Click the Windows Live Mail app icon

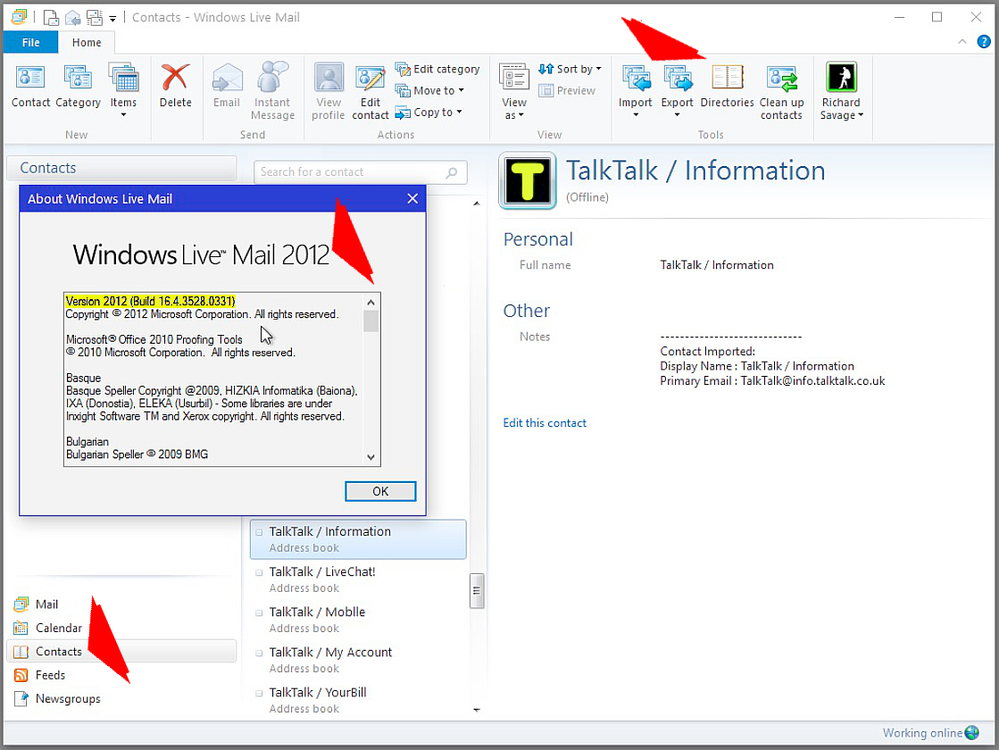click(19, 17)
